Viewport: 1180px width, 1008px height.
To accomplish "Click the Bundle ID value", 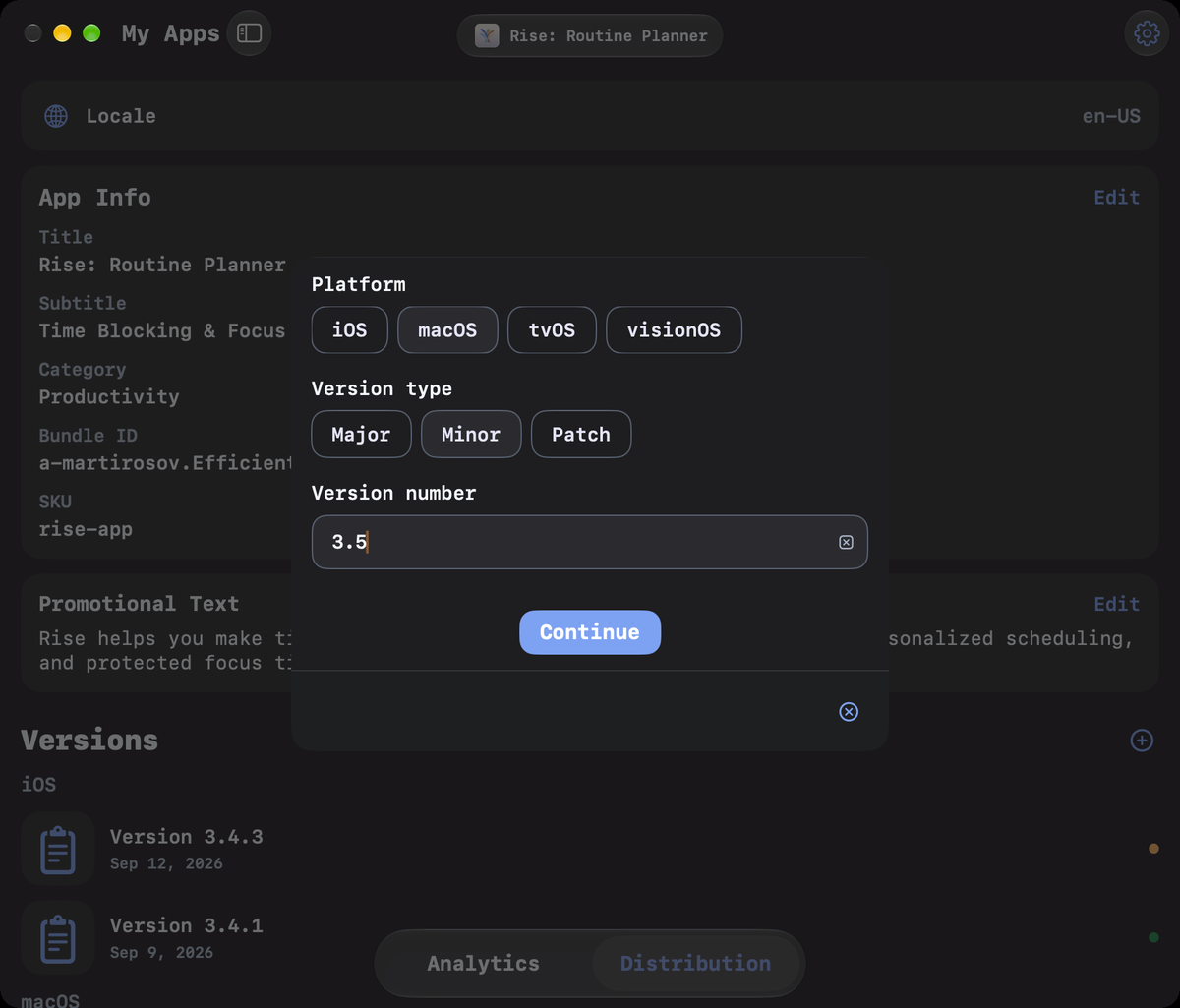I will tap(165, 463).
